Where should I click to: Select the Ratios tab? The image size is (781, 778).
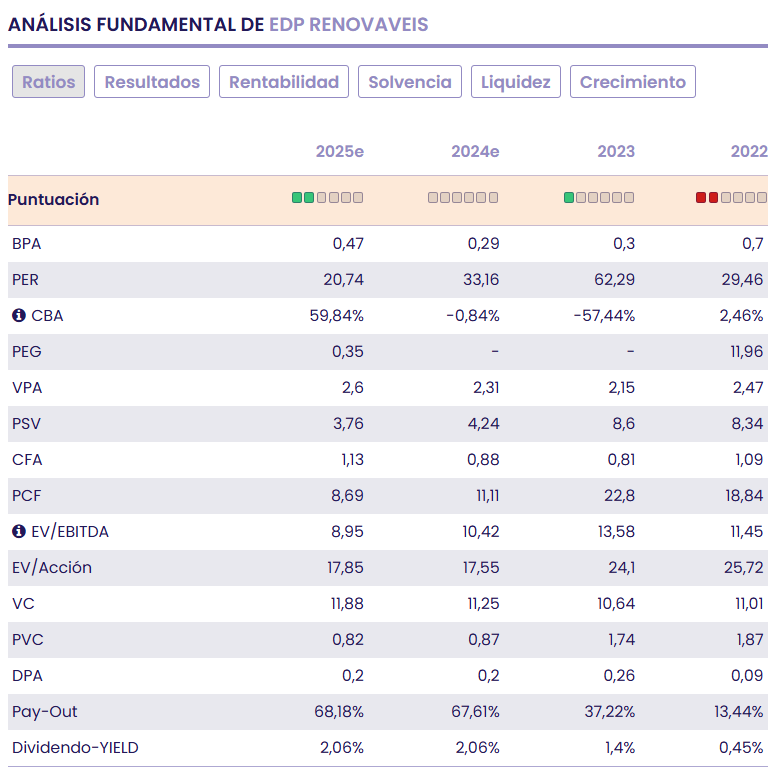(49, 82)
